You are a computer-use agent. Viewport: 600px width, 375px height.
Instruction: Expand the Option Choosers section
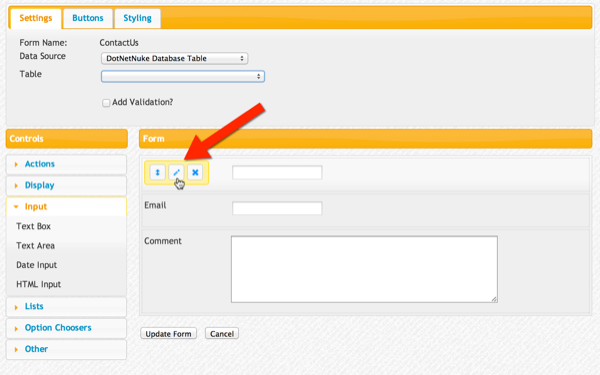pos(66,328)
